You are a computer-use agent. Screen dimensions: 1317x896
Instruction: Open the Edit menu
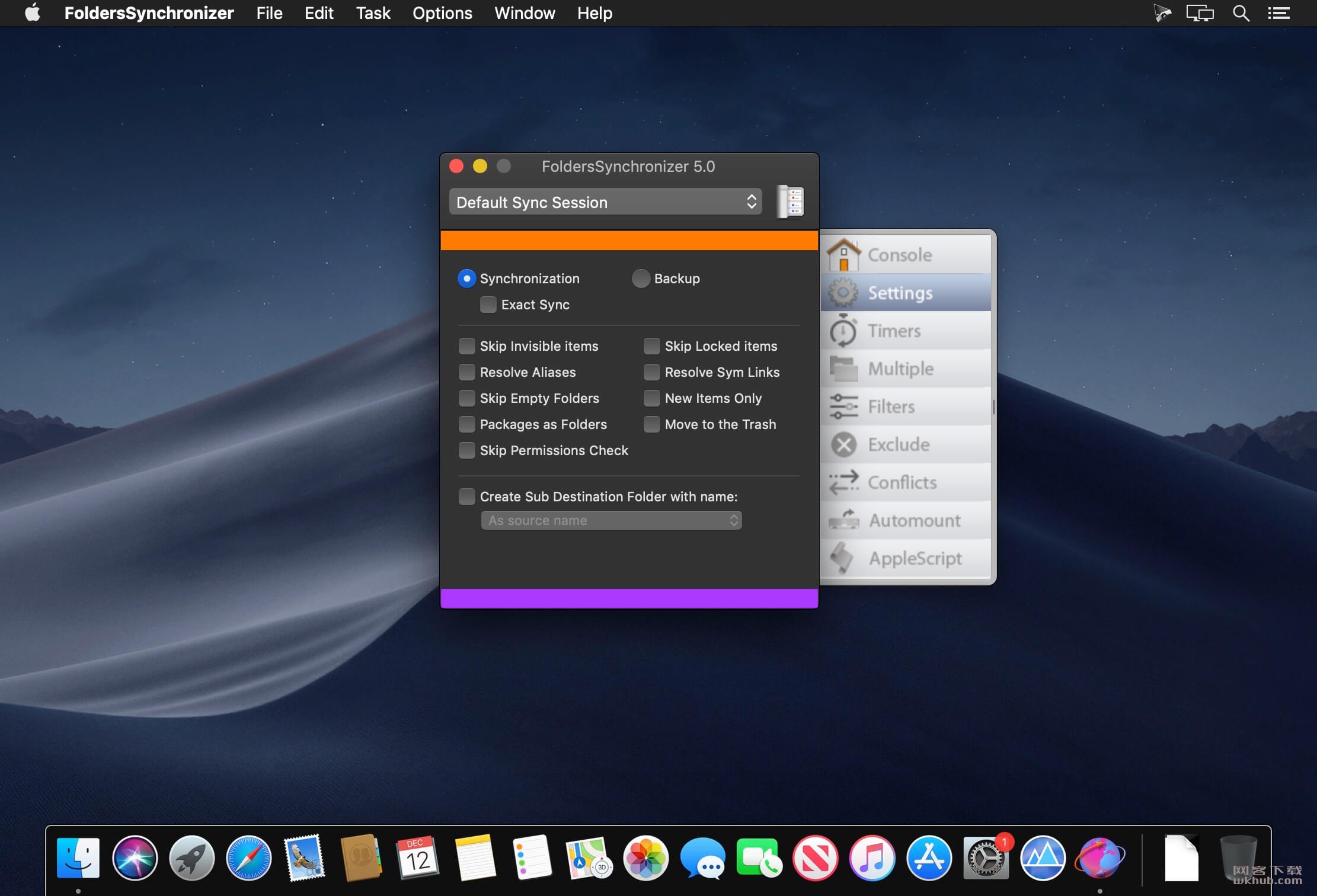[319, 13]
